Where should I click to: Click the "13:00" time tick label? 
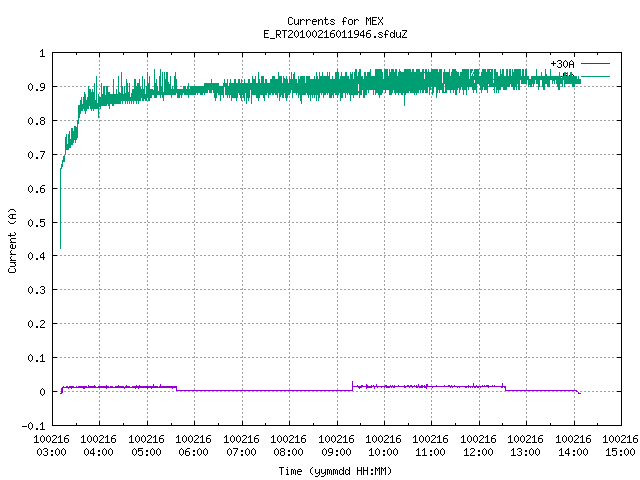click(x=525, y=452)
